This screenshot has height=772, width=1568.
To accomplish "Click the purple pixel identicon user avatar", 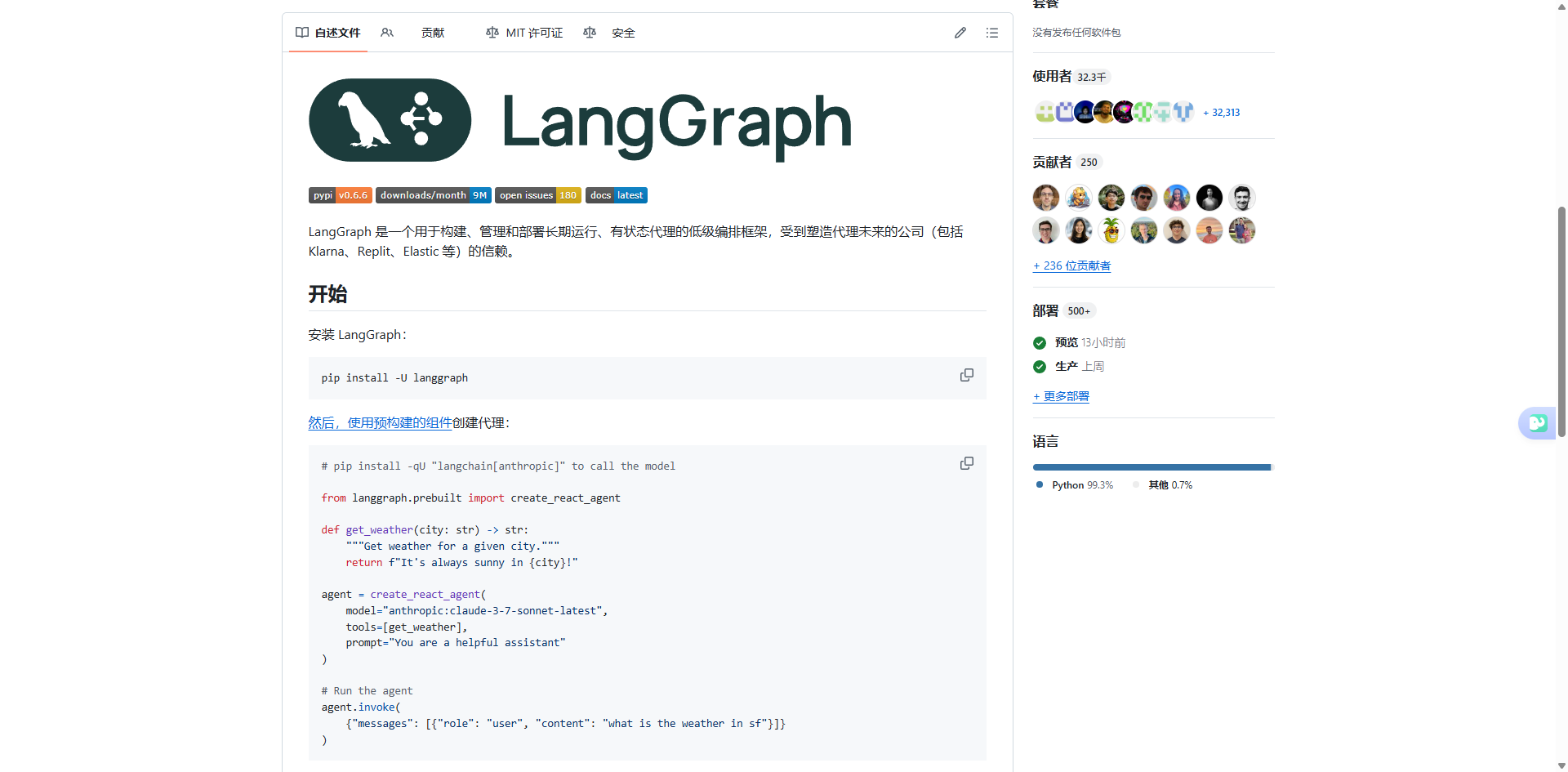I will [1065, 112].
